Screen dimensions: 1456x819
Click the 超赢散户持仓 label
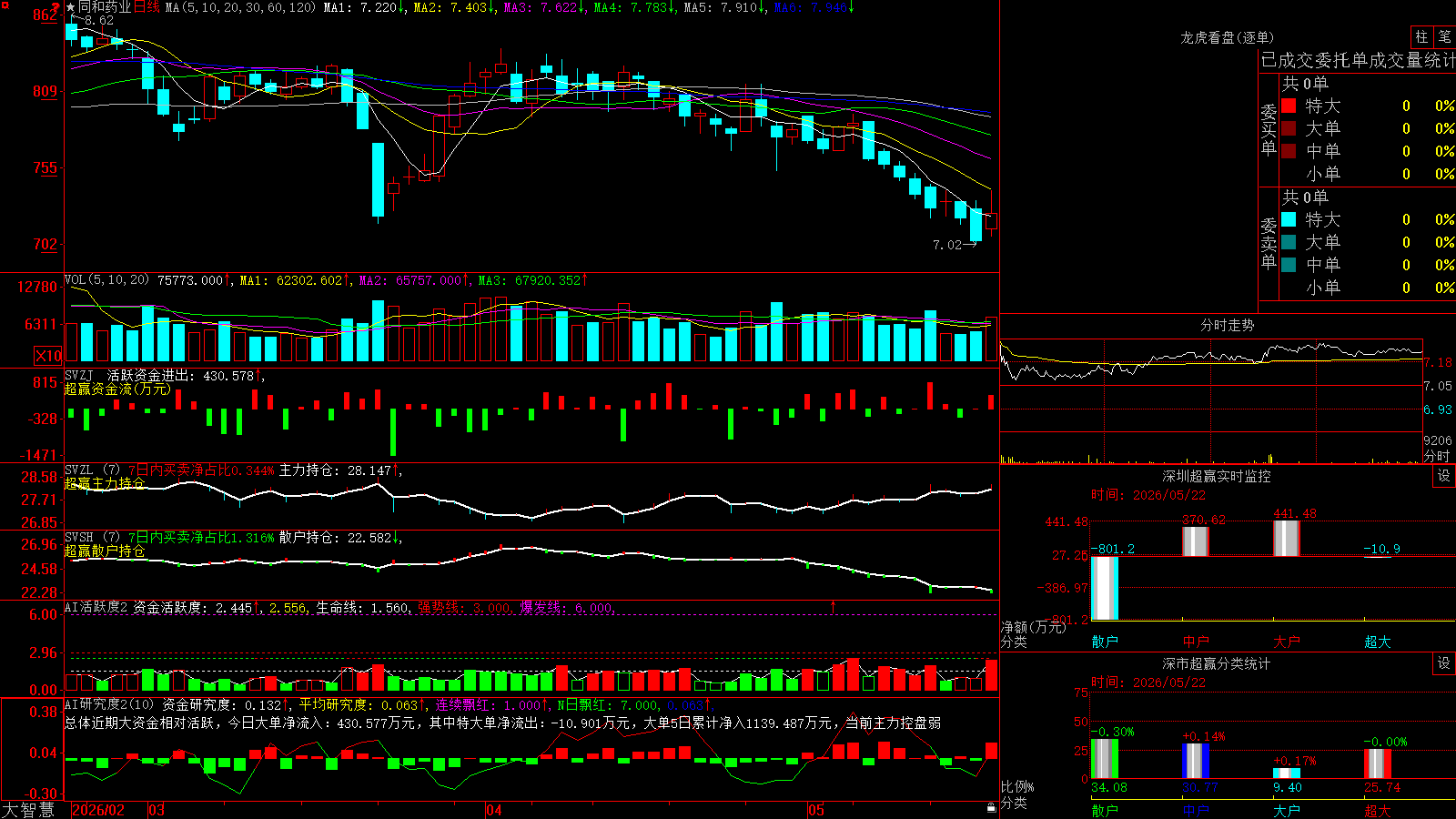point(105,551)
